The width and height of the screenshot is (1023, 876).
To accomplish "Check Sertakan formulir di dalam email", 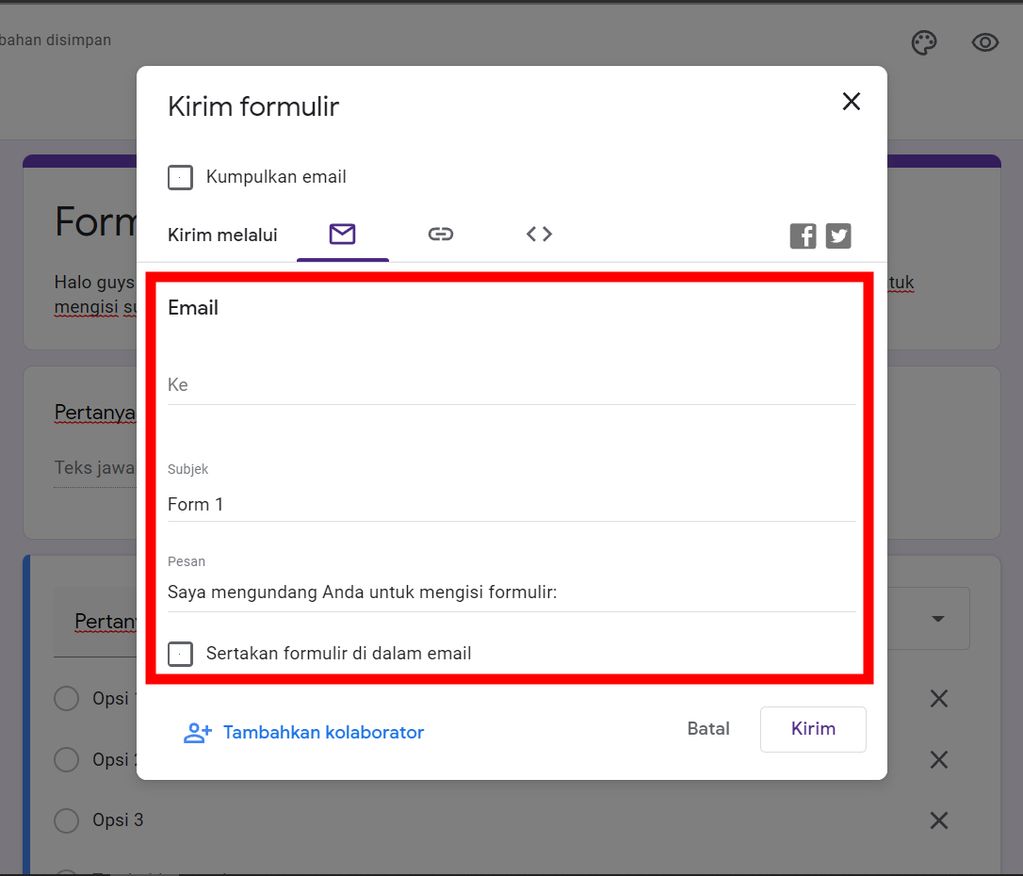I will [180, 653].
